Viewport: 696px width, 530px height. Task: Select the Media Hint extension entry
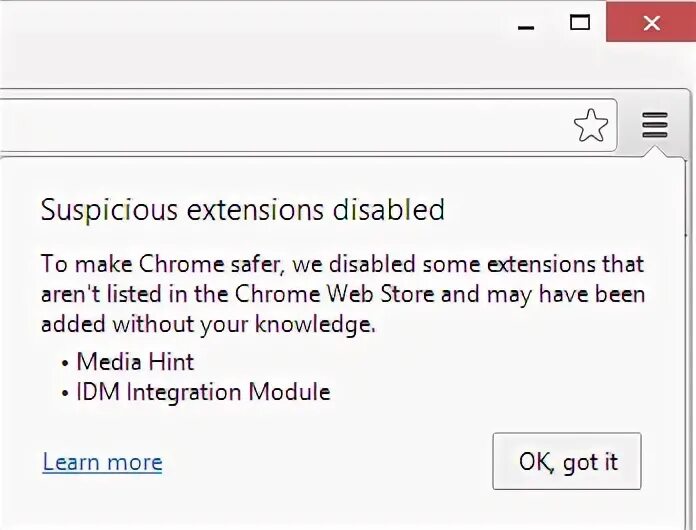[x=135, y=361]
